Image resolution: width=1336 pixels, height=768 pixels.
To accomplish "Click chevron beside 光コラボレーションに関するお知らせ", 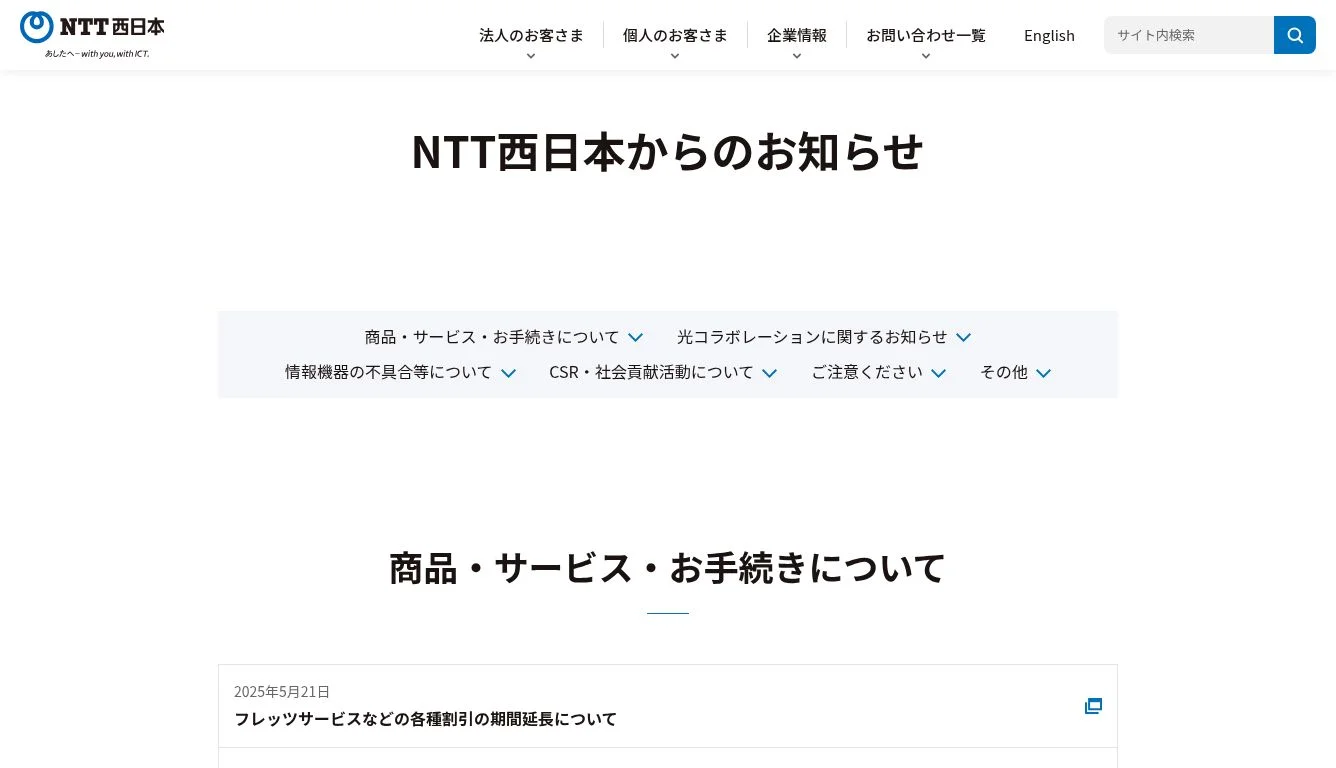I will (x=963, y=338).
